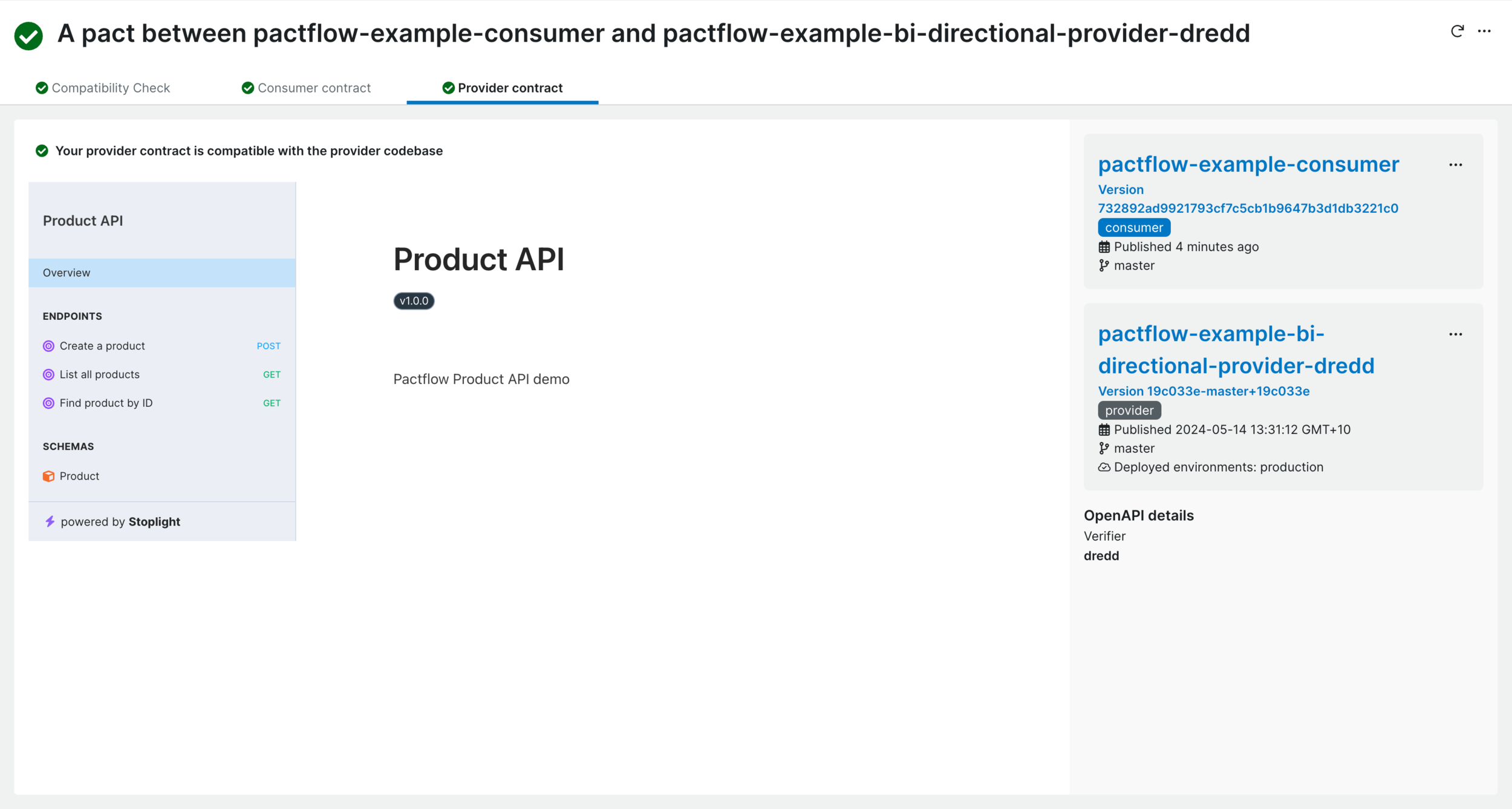Open the Version 19c033e-master+19c033e link
1512x809 pixels.
pos(1204,391)
